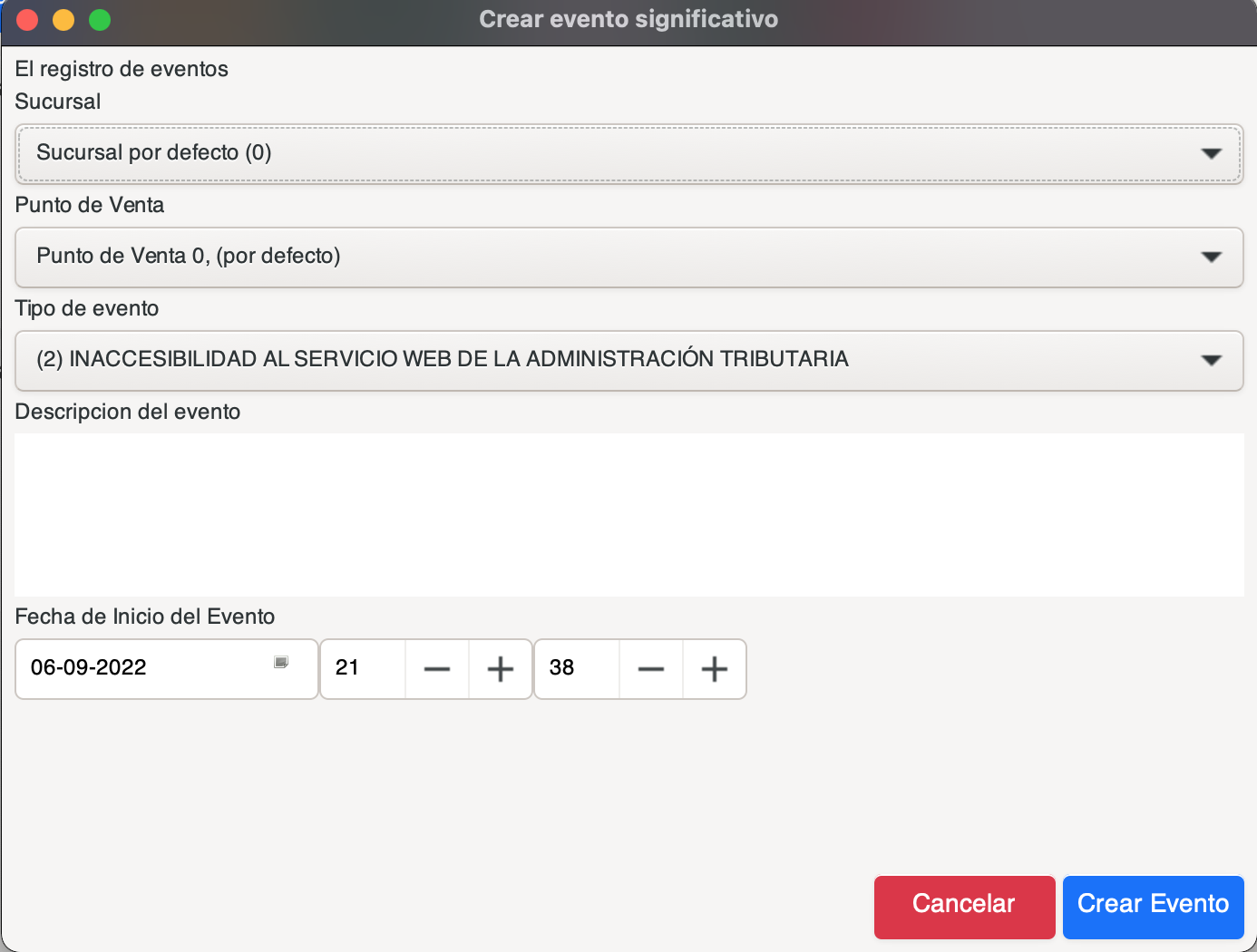
Task: Click the Sucursal dropdown arrow
Action: 1211,153
